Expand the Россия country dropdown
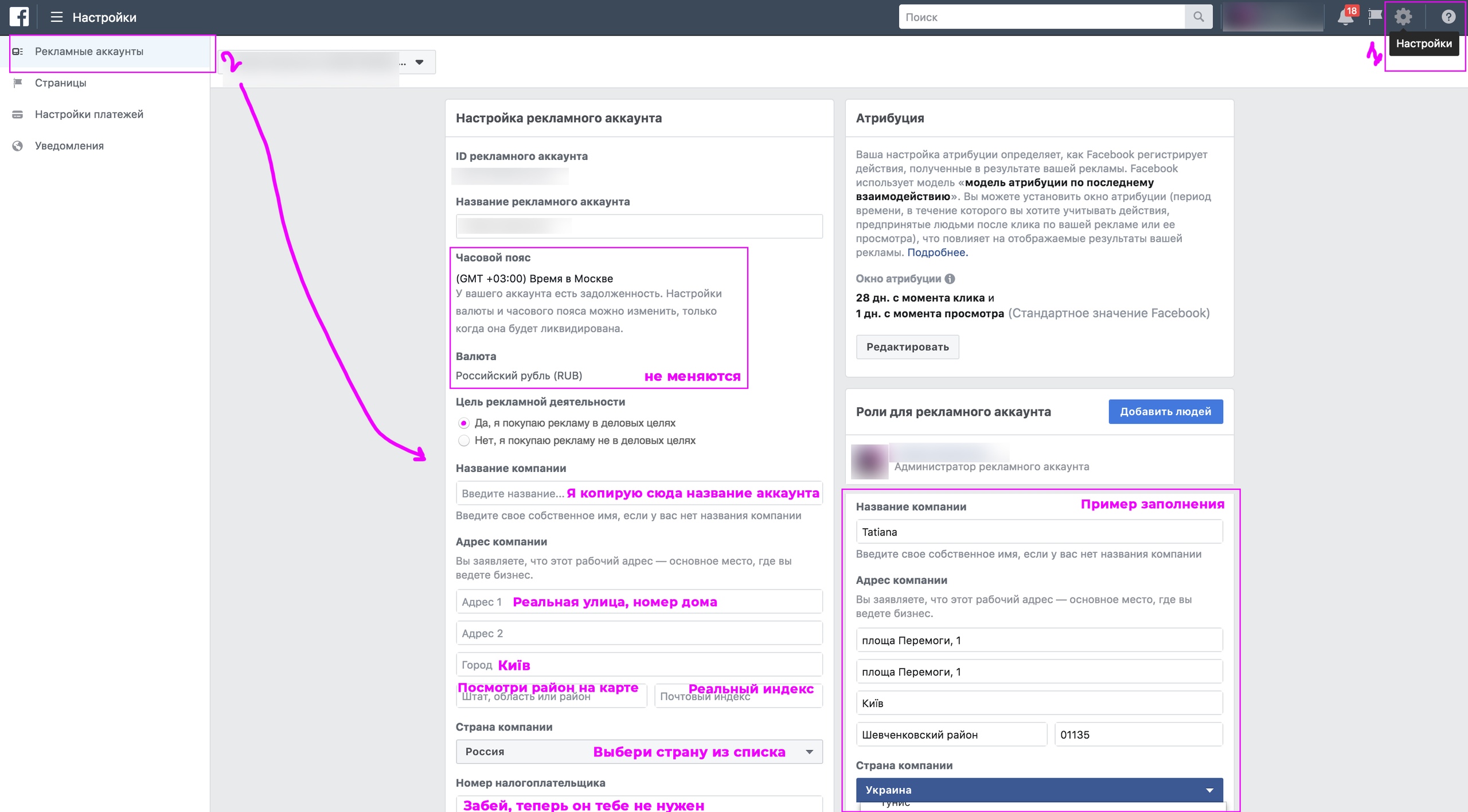This screenshot has width=1468, height=812. tap(639, 751)
